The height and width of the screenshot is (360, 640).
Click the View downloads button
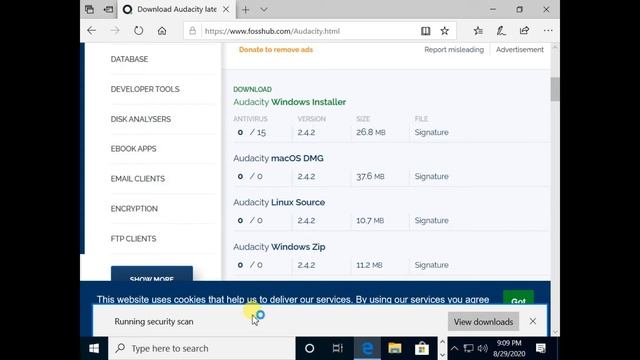[x=483, y=322]
